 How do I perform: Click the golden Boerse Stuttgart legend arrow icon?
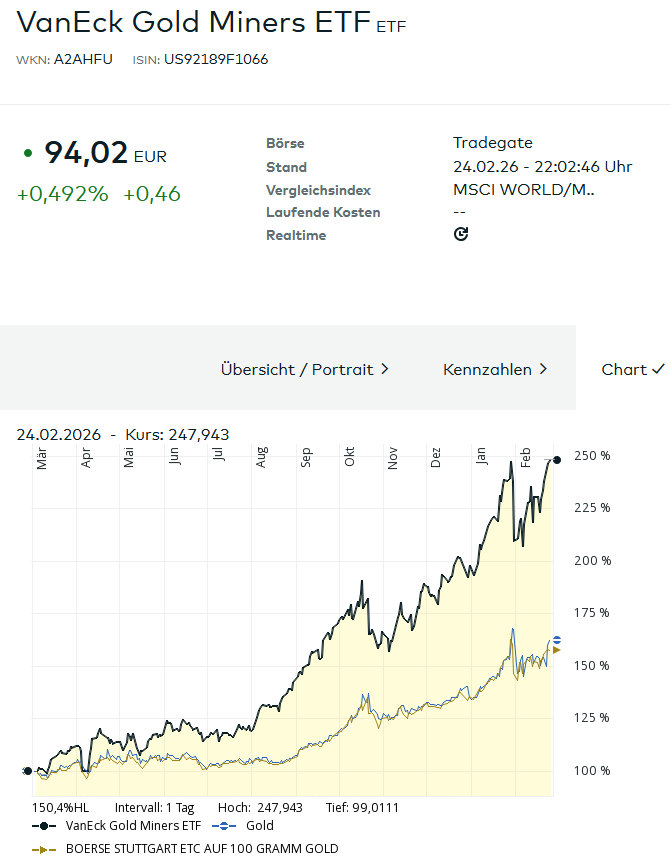click(x=44, y=849)
